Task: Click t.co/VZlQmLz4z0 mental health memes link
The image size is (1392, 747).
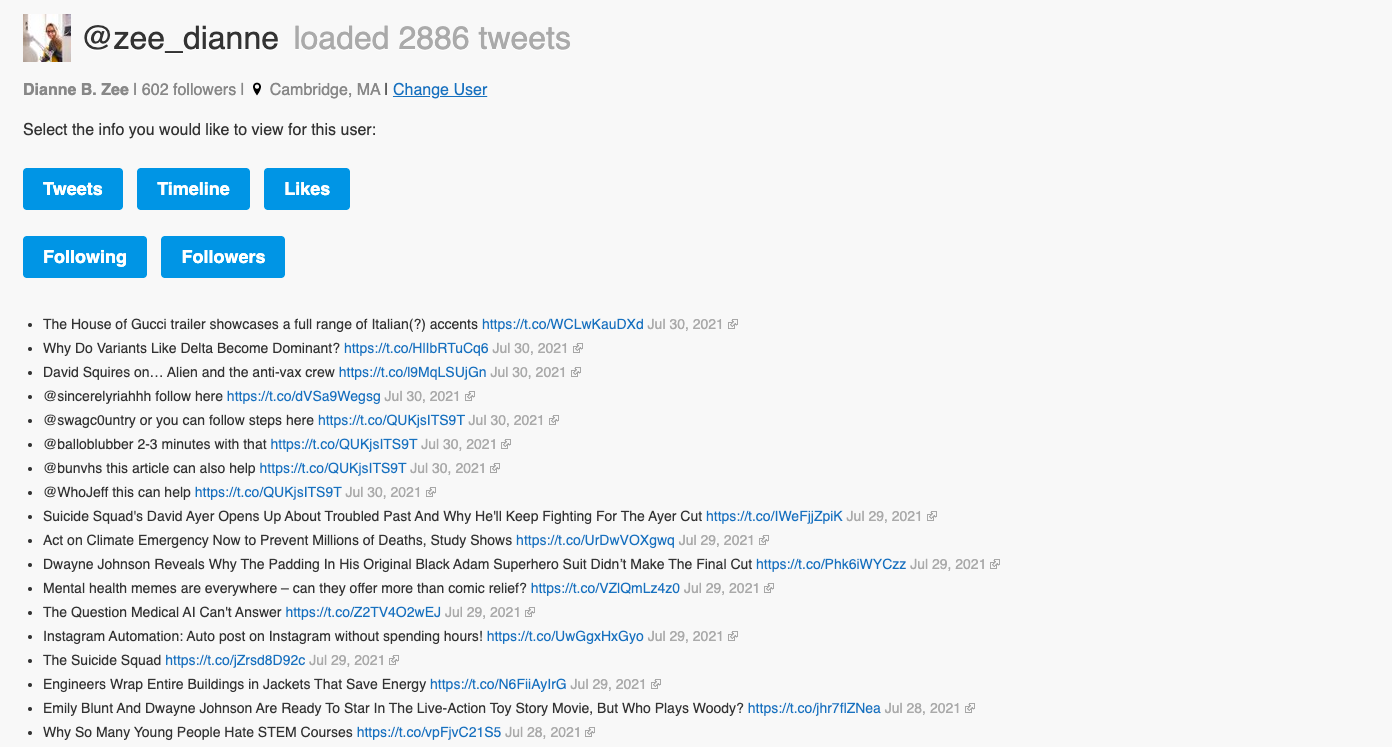Action: [605, 588]
